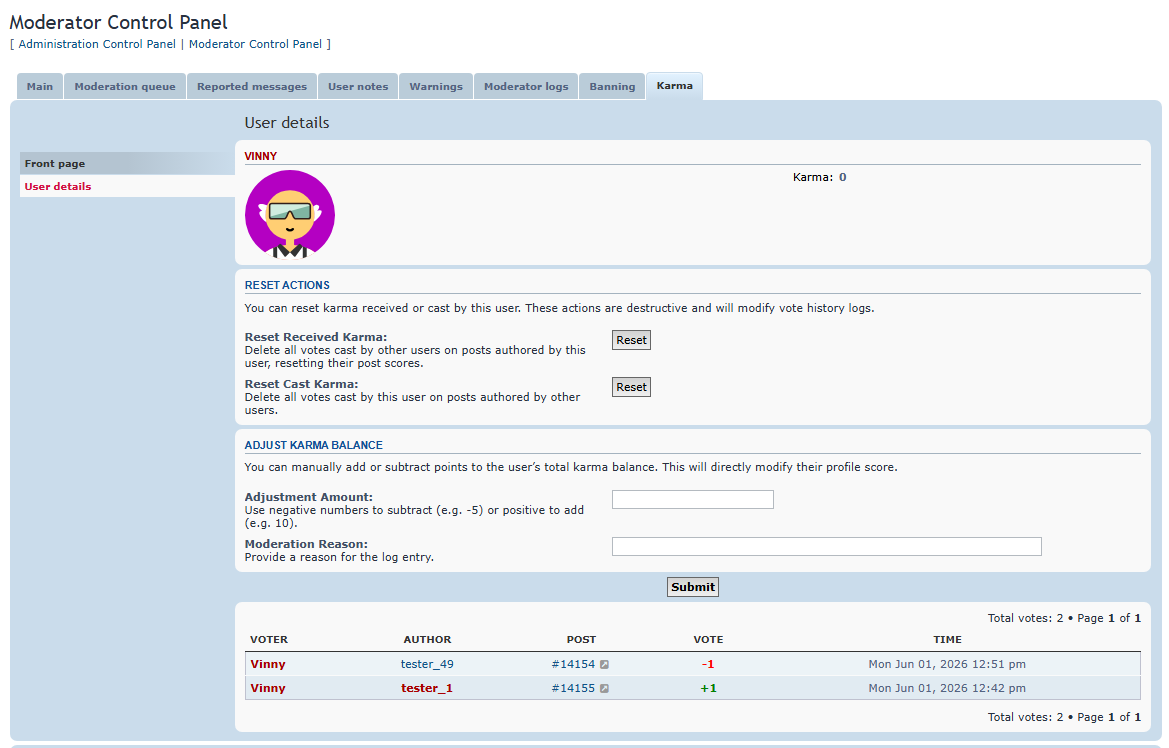Open the Warnings tab
1169x748 pixels.
(x=436, y=87)
